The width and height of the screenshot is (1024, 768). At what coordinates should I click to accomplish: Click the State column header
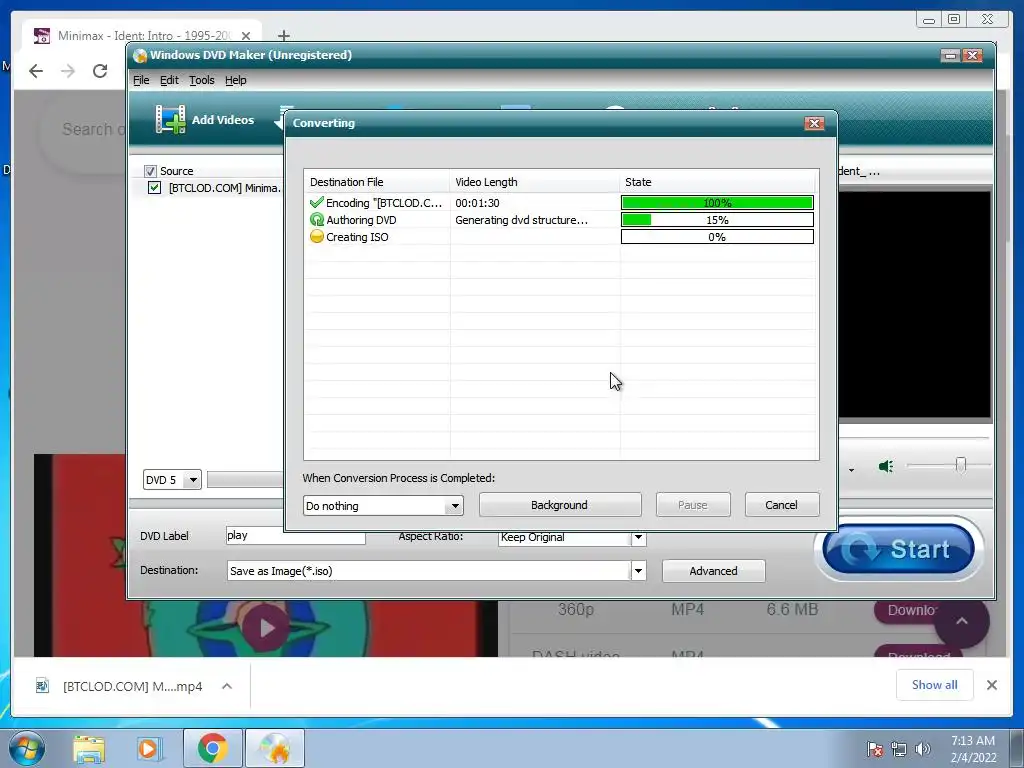click(718, 182)
